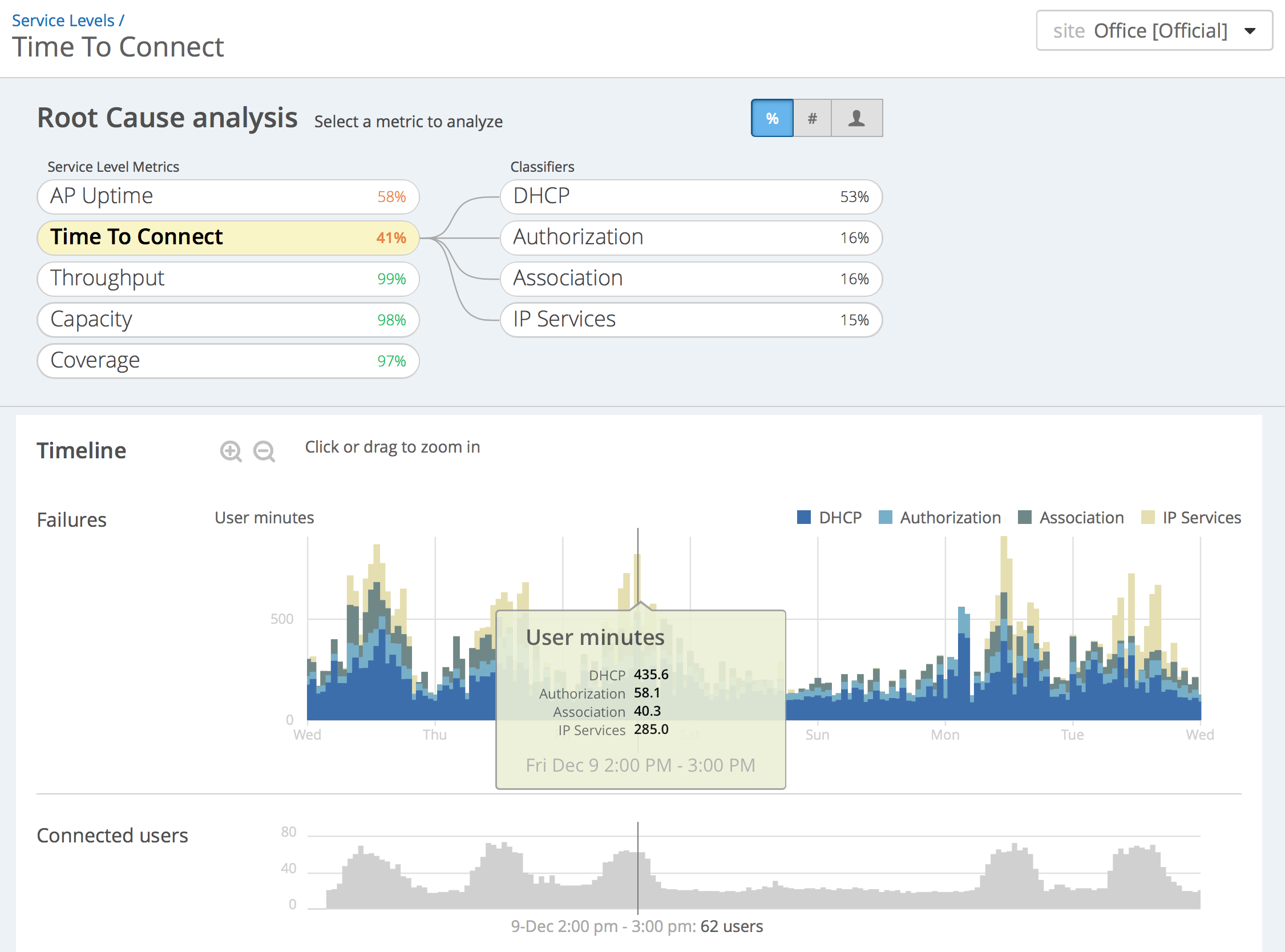This screenshot has width=1285, height=952.
Task: Click the Authorization legend color swatch
Action: 884,517
